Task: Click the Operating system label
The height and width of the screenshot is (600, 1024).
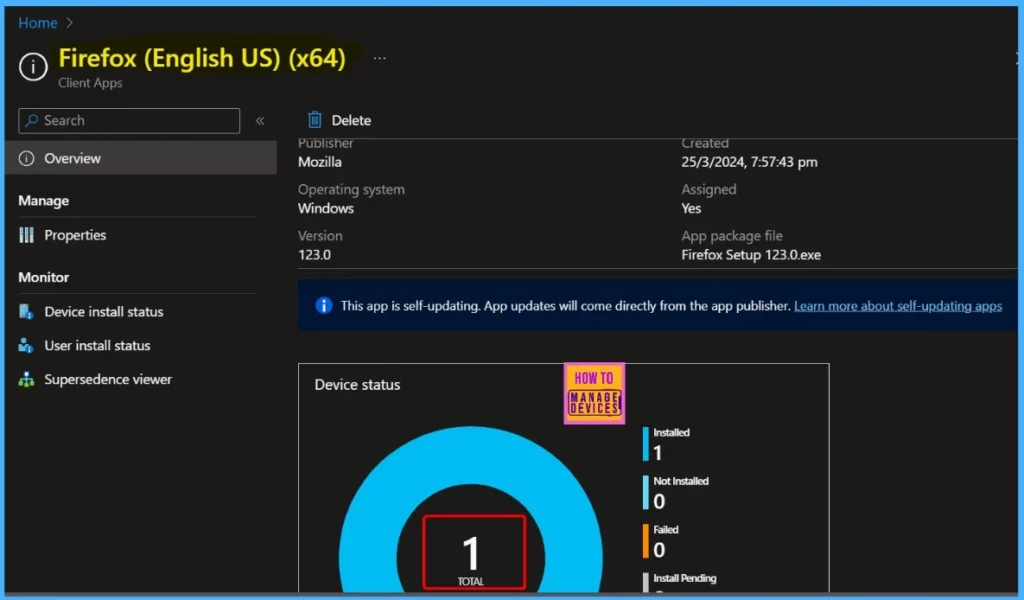Action: (351, 189)
